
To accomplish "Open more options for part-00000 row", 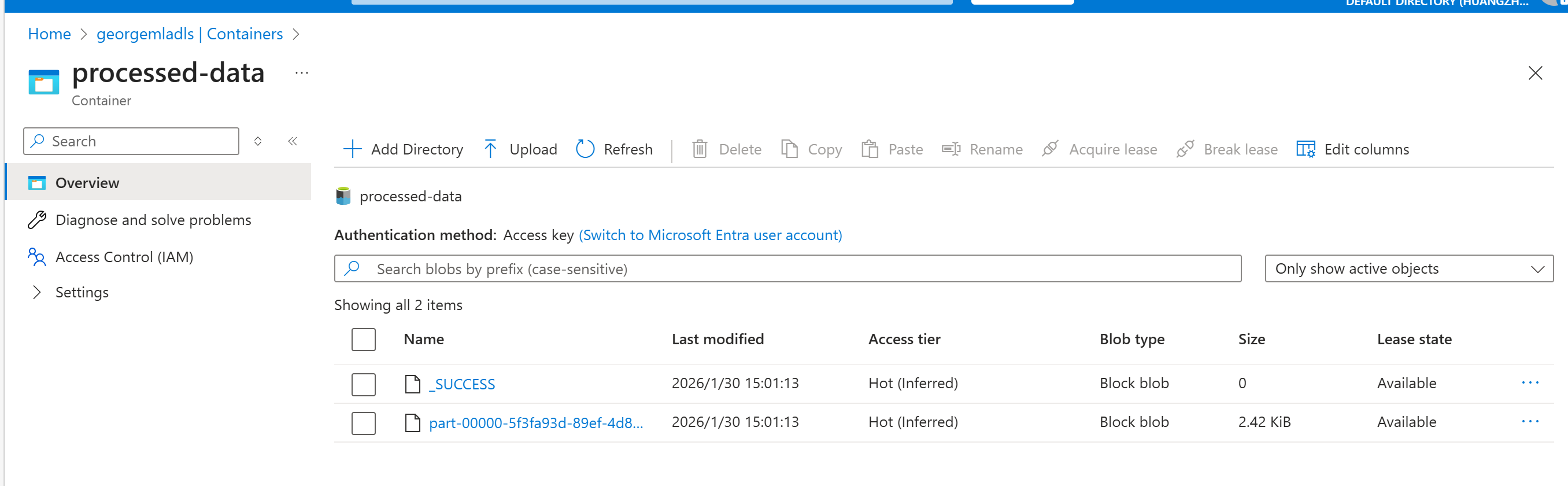I will pyautogui.click(x=1530, y=422).
